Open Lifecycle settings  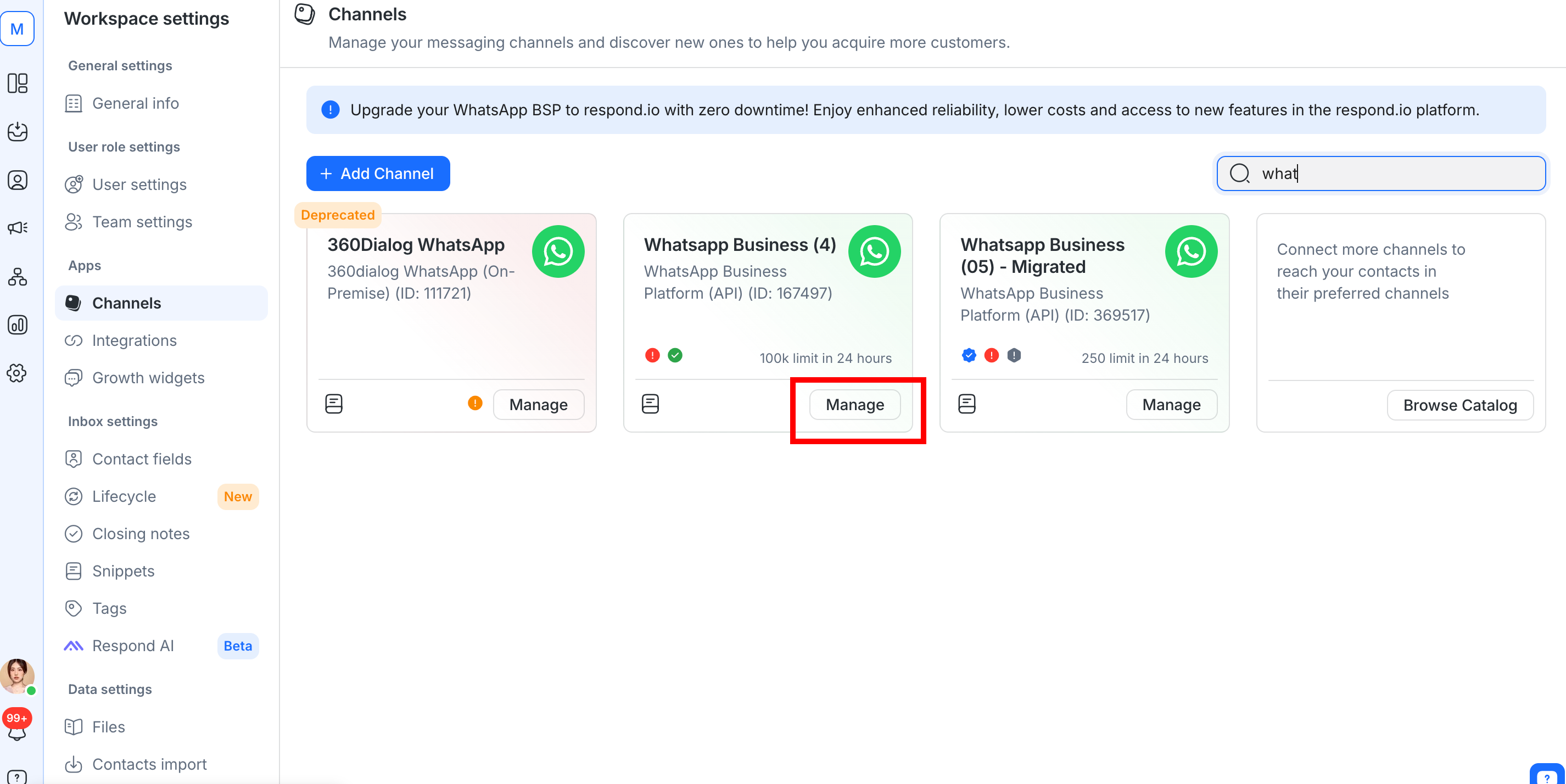pyautogui.click(x=124, y=496)
